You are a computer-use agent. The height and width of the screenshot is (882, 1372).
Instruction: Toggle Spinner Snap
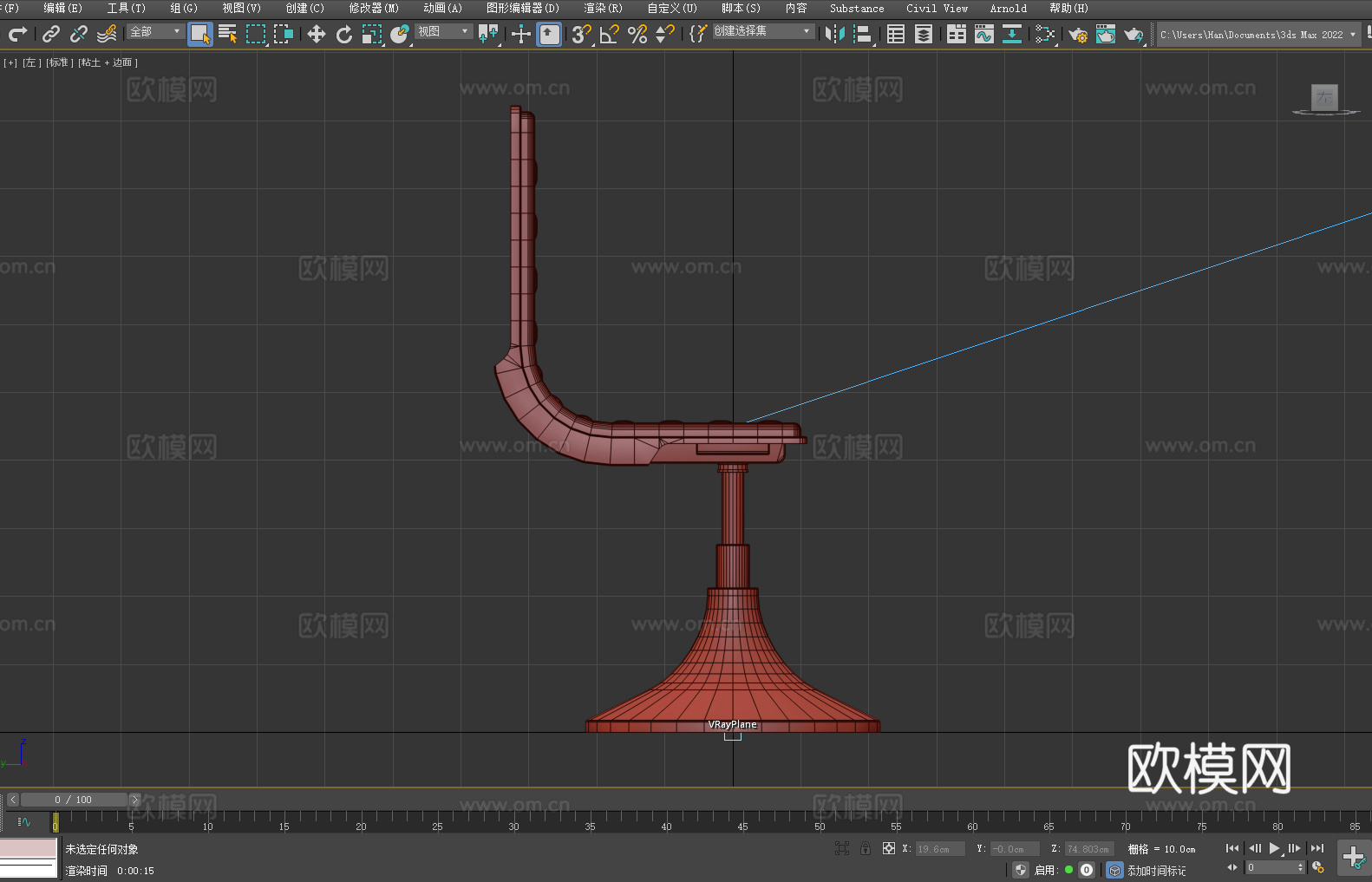pos(665,34)
